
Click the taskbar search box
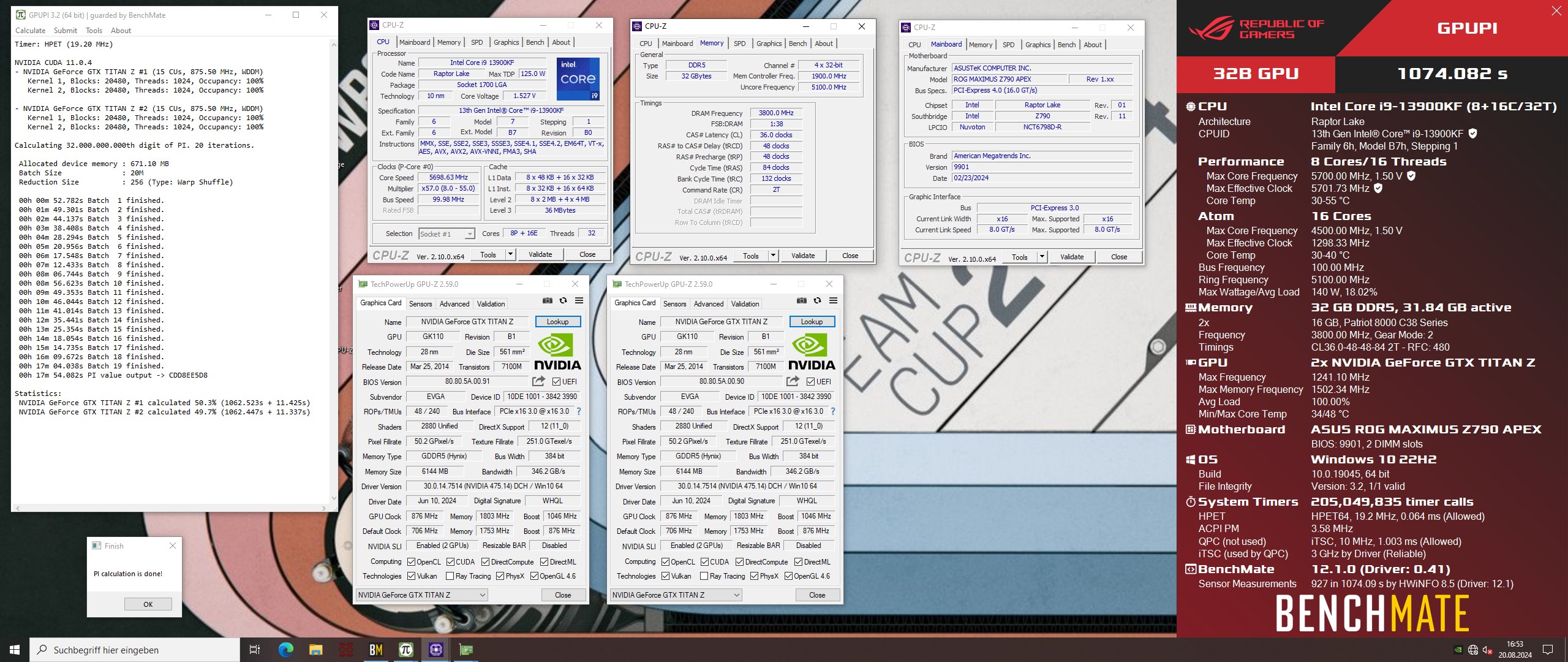[x=135, y=650]
